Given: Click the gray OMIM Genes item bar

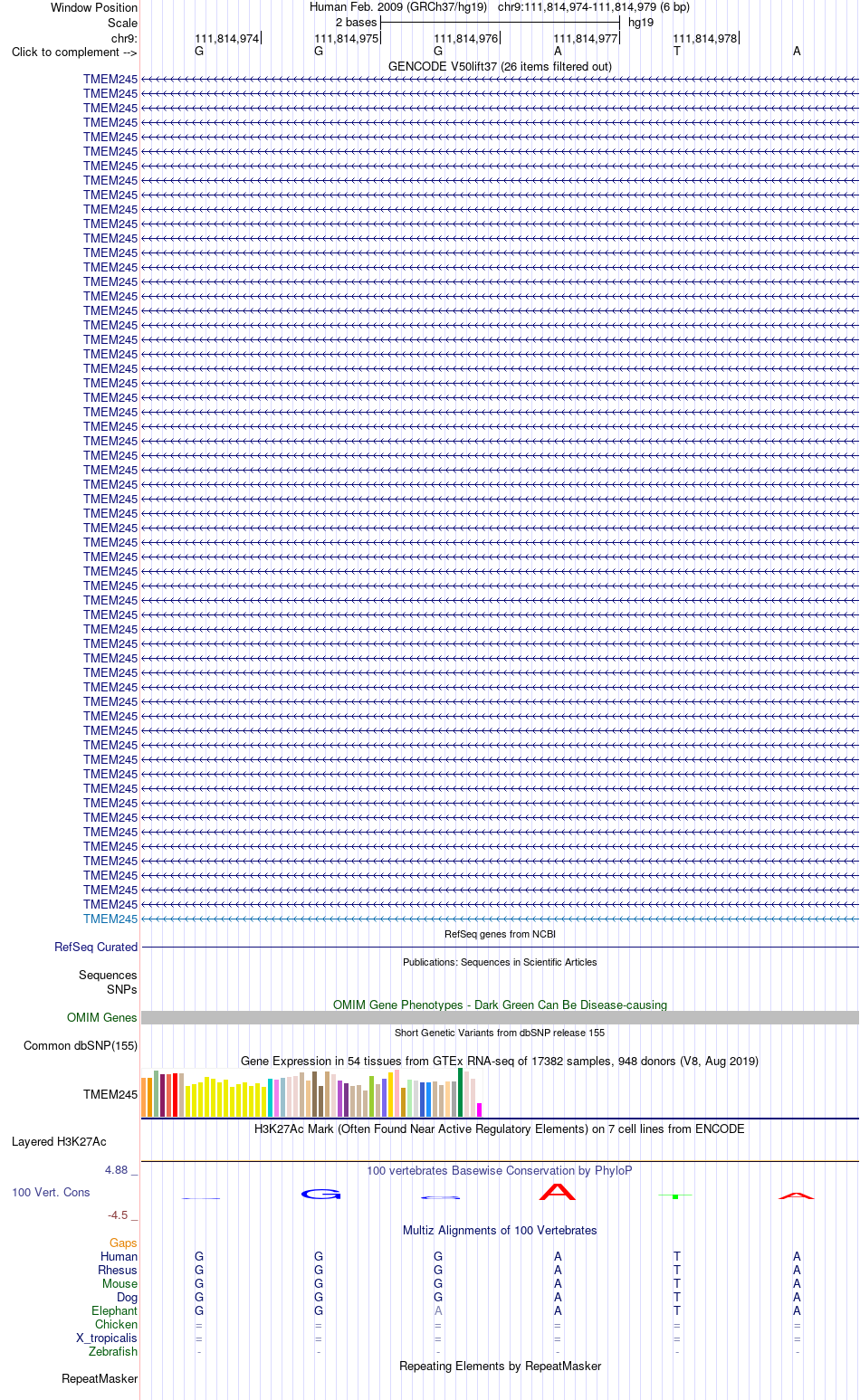Looking at the screenshot, I should coord(500,1018).
